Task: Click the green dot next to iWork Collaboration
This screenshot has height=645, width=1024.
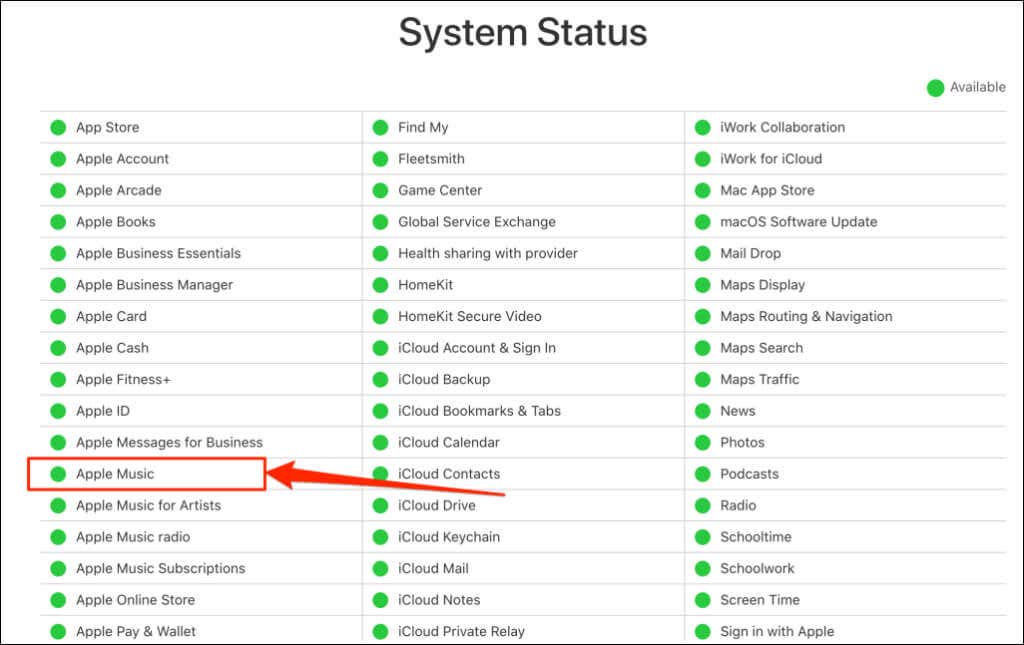Action: coord(703,127)
